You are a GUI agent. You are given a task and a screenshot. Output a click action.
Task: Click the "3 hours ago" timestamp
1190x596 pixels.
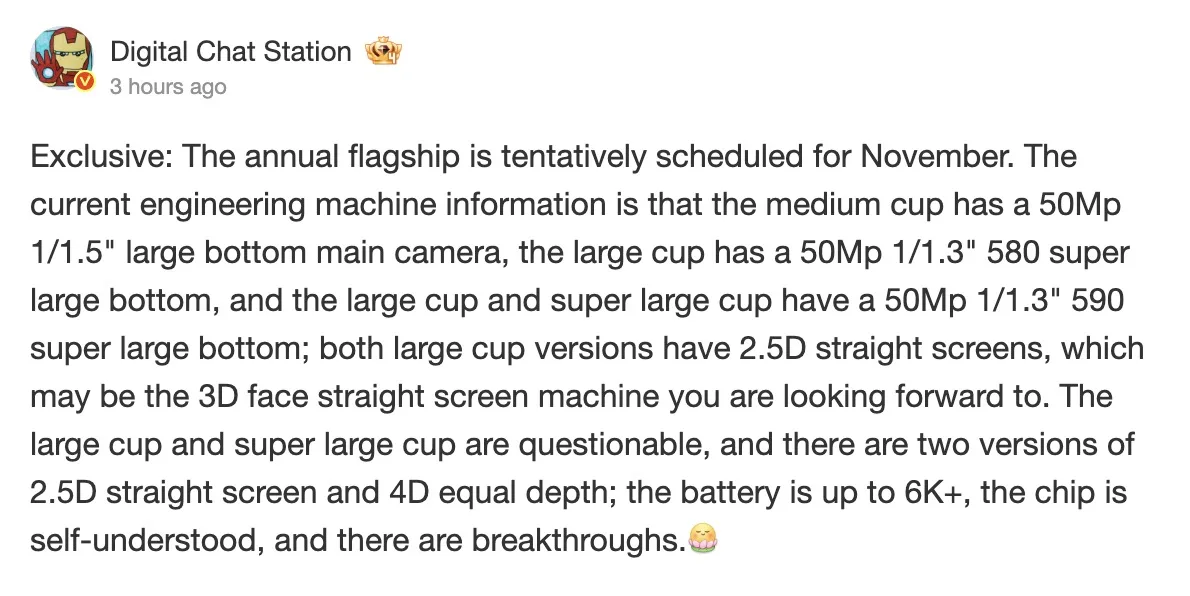pyautogui.click(x=168, y=87)
